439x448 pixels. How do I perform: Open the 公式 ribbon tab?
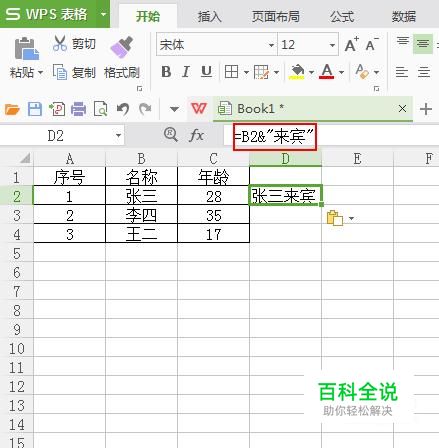tap(342, 16)
